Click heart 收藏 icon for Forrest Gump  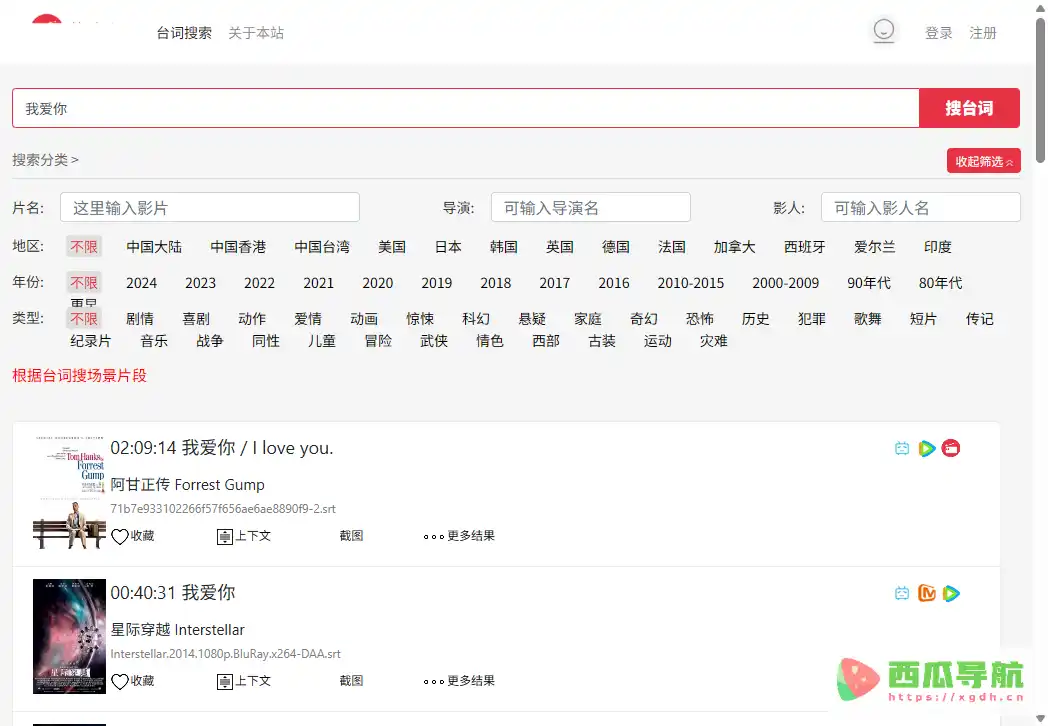point(132,536)
